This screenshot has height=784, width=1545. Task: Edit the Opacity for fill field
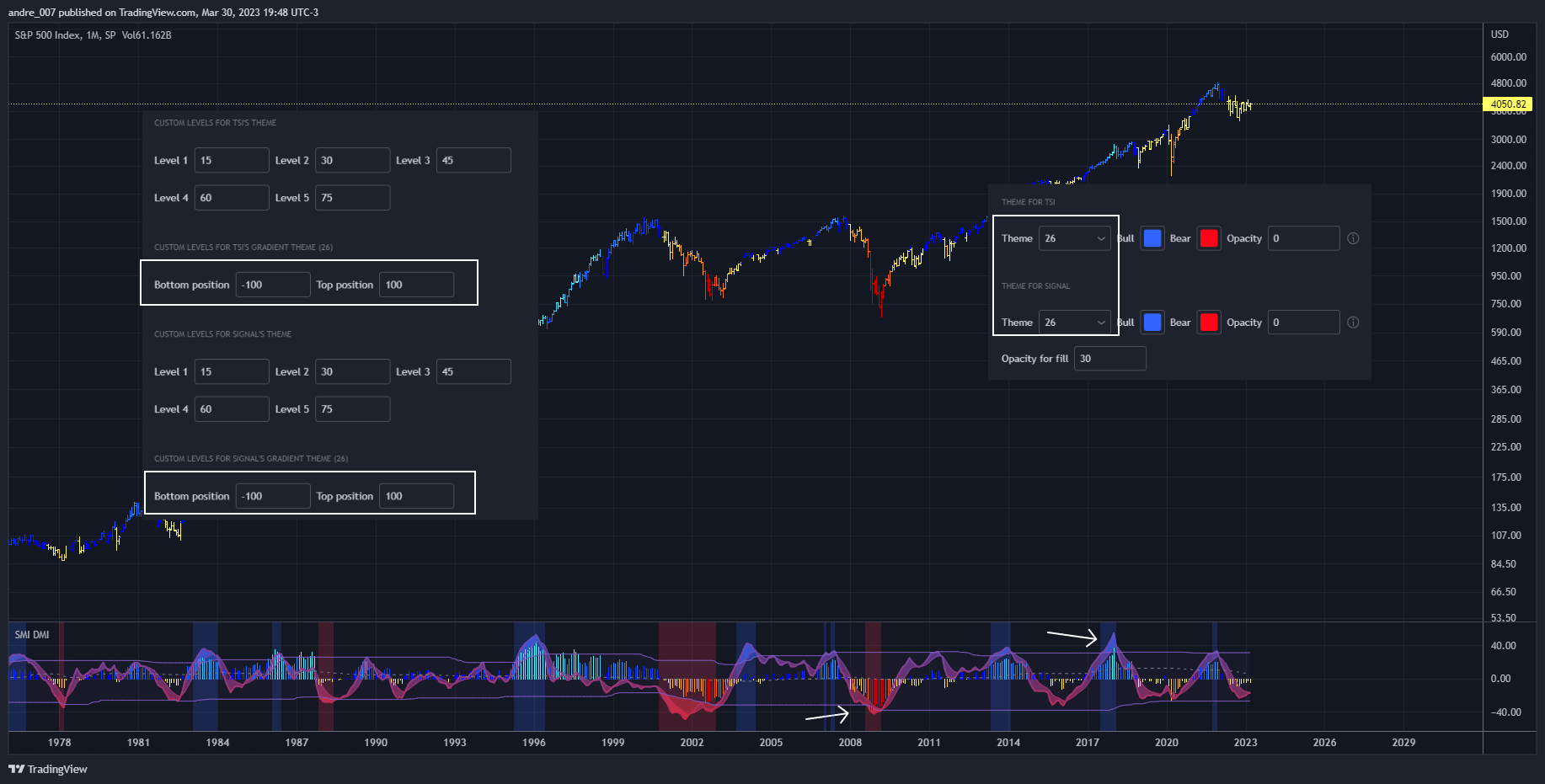pos(1110,359)
